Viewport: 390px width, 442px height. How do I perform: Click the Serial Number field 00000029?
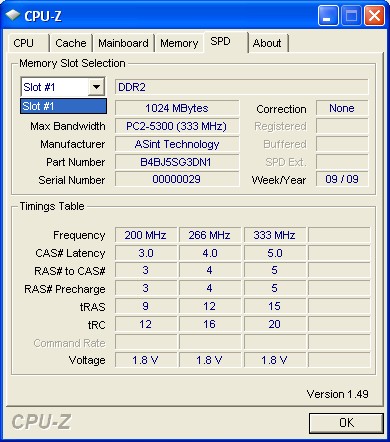[x=177, y=179]
